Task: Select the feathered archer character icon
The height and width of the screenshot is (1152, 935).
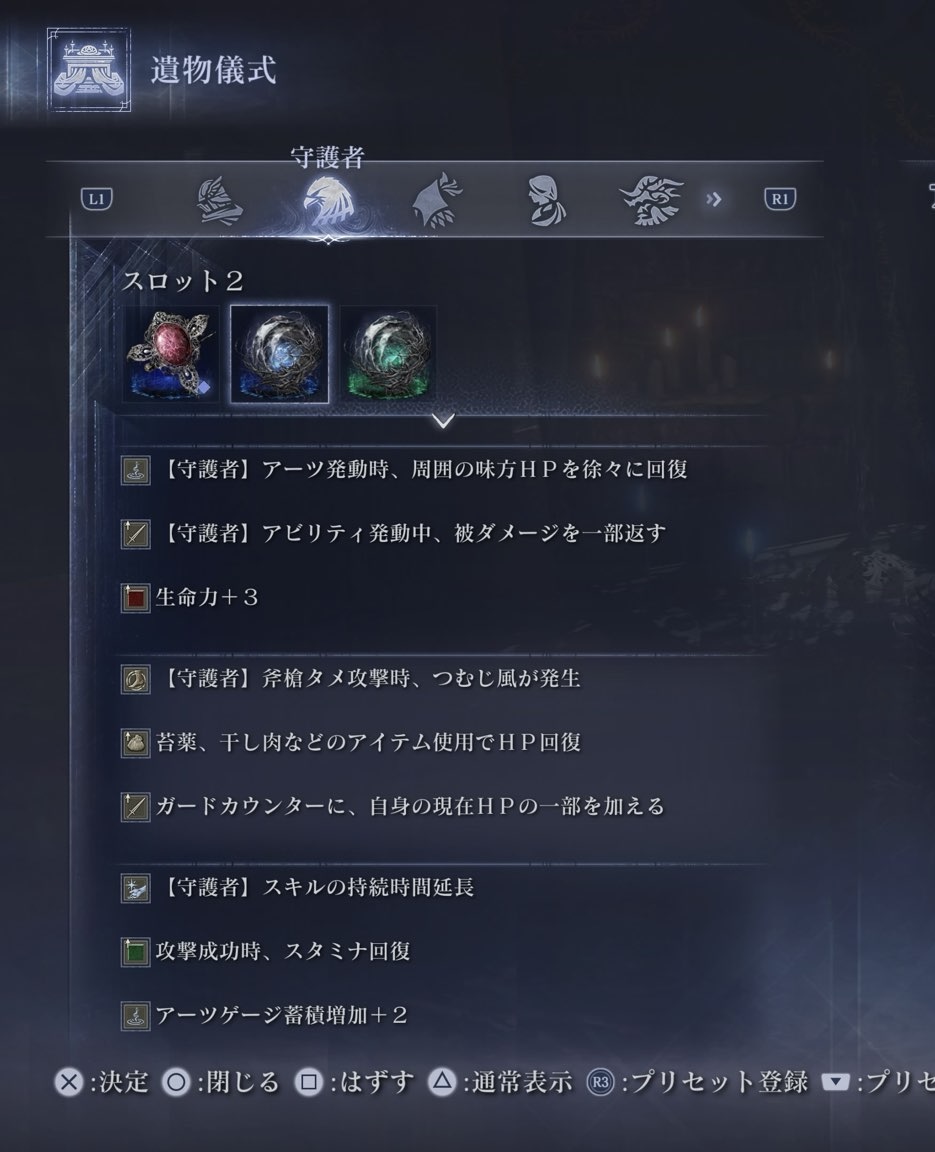Action: pos(437,200)
